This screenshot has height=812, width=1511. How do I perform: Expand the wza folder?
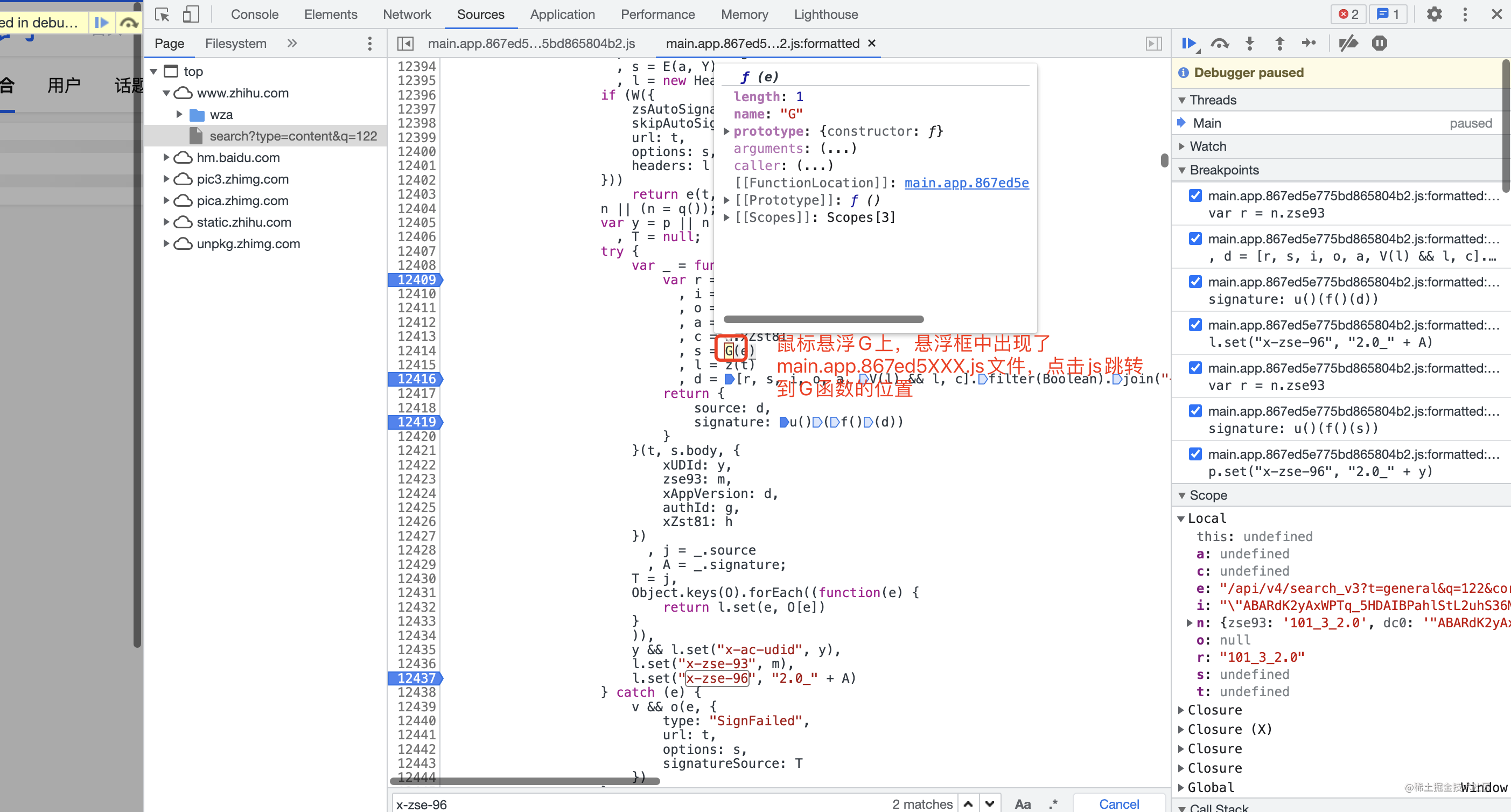[179, 114]
